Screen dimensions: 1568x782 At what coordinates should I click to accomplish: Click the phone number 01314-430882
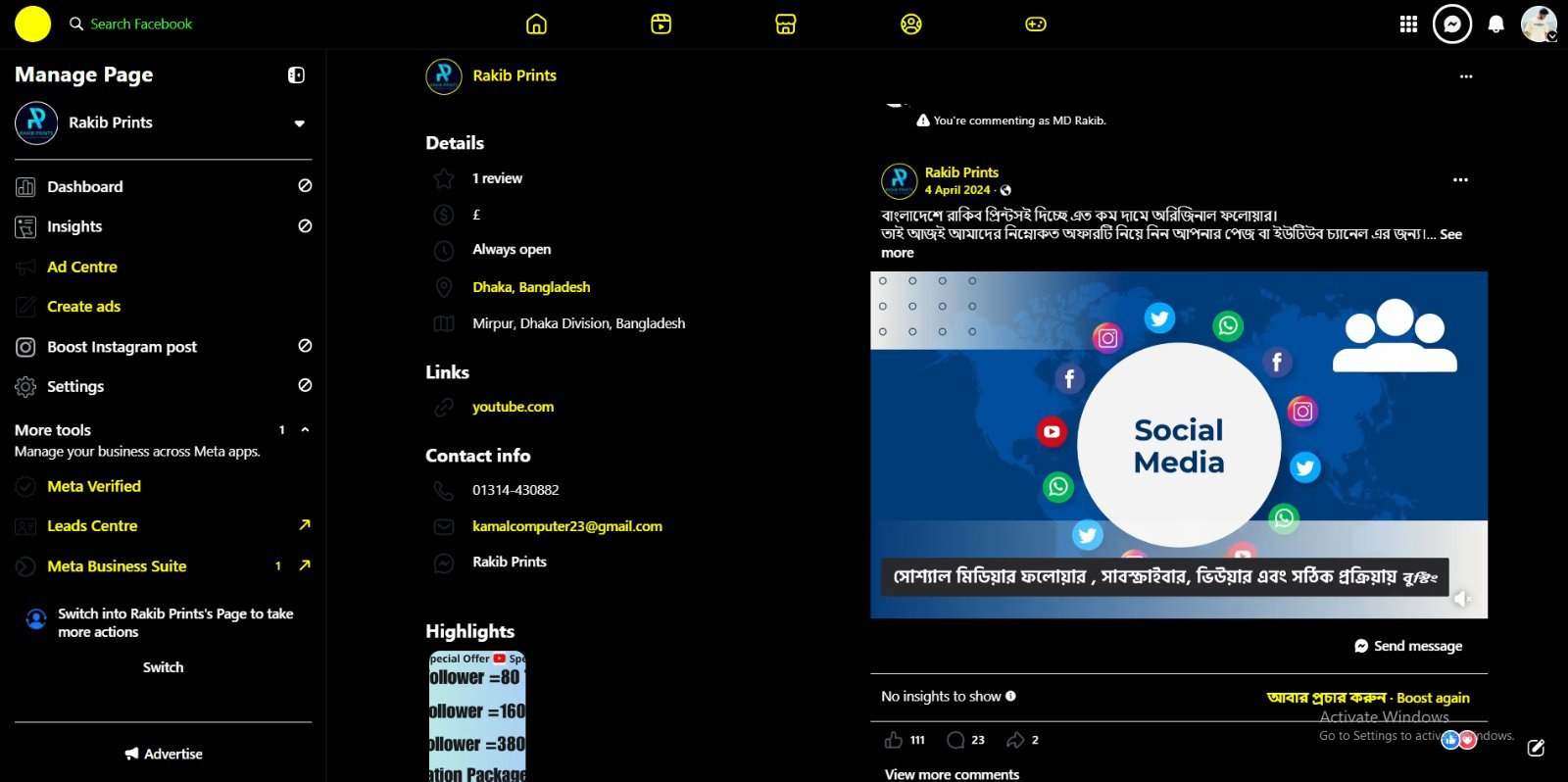tap(515, 490)
